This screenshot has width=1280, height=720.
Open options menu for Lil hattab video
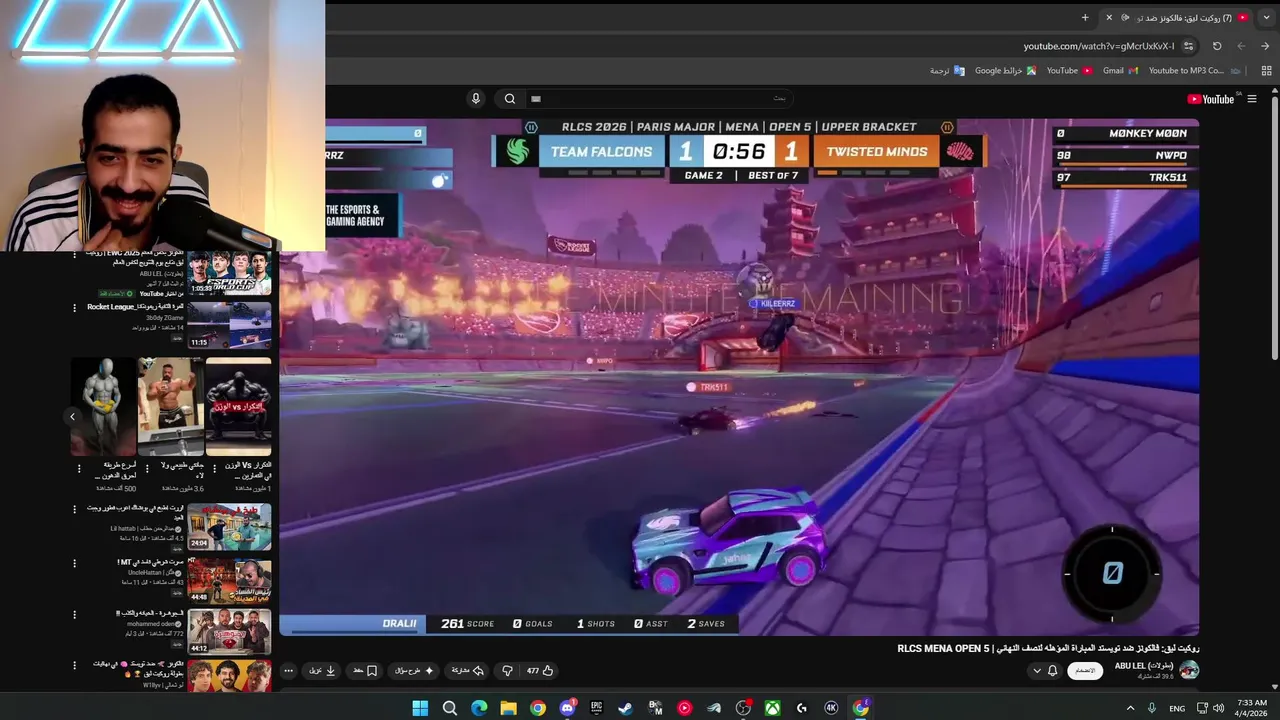74,509
